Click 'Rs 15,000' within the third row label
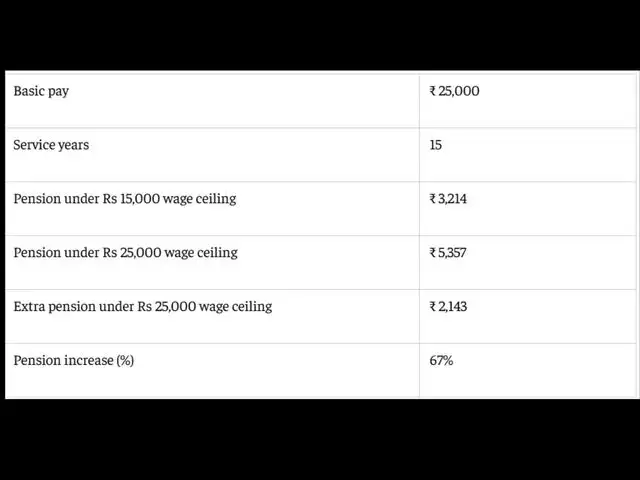Image resolution: width=640 pixels, height=480 pixels. (131, 199)
